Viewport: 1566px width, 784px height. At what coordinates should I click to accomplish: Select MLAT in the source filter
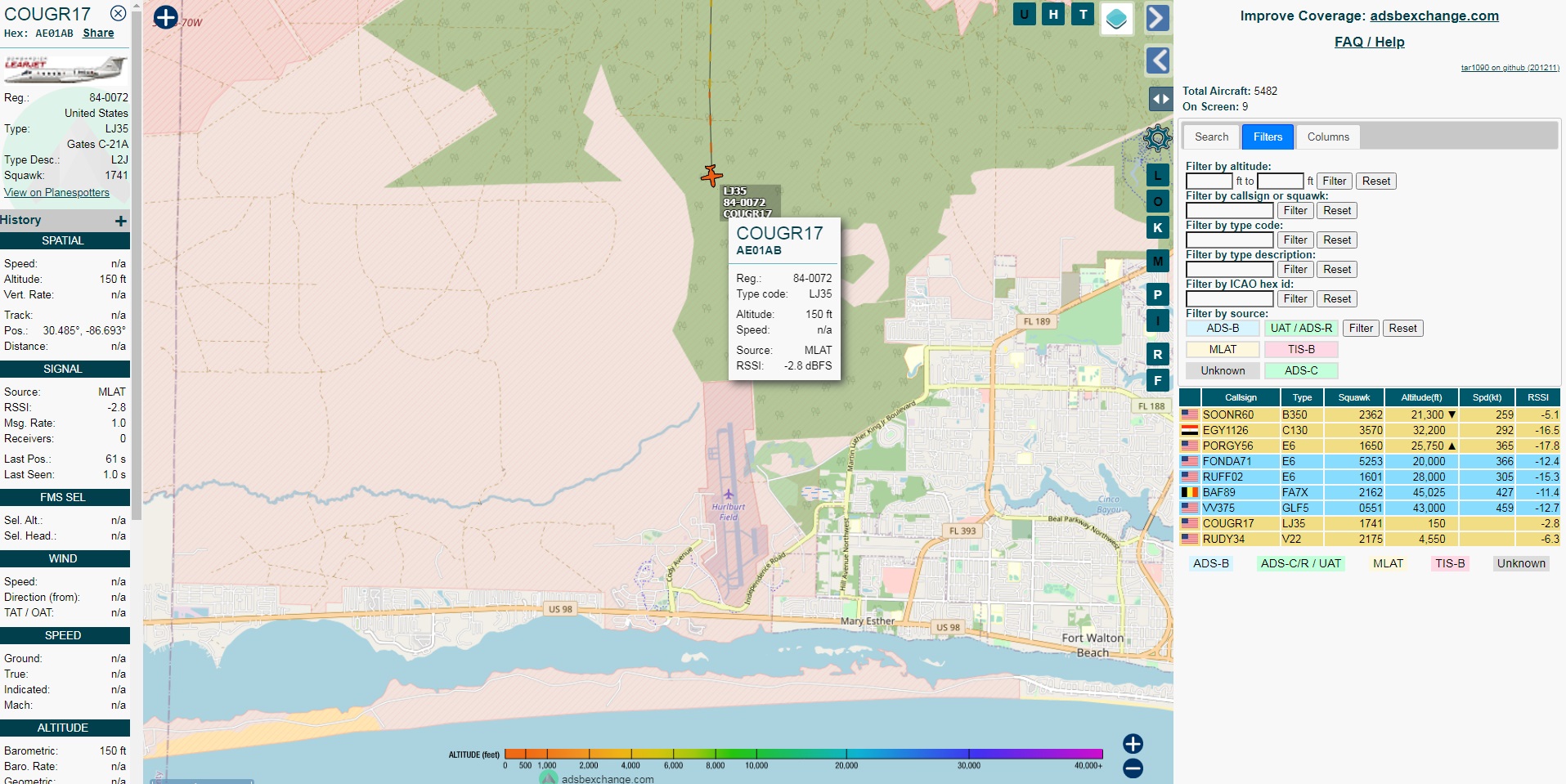point(1223,350)
